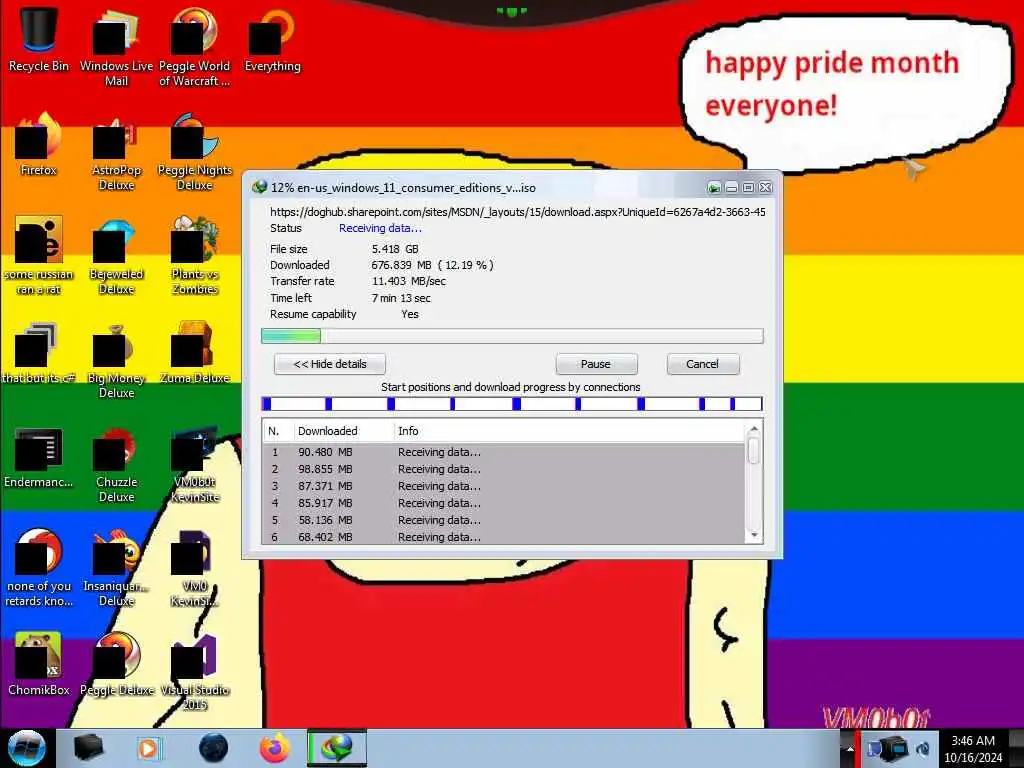Open Visual Studio 2015 desktop icon
Viewport: 1024px width, 768px height.
coord(195,671)
